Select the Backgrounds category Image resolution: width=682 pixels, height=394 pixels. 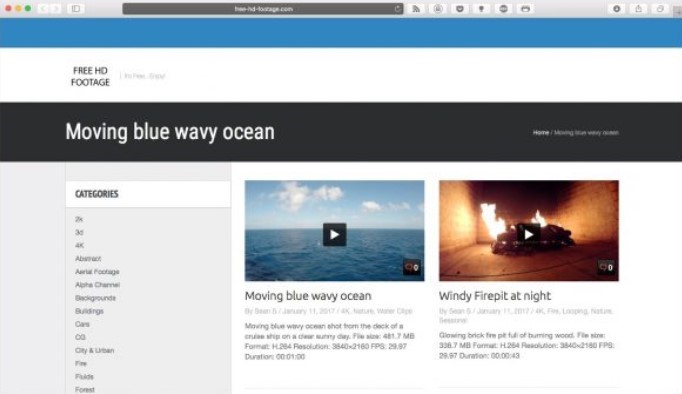point(95,298)
